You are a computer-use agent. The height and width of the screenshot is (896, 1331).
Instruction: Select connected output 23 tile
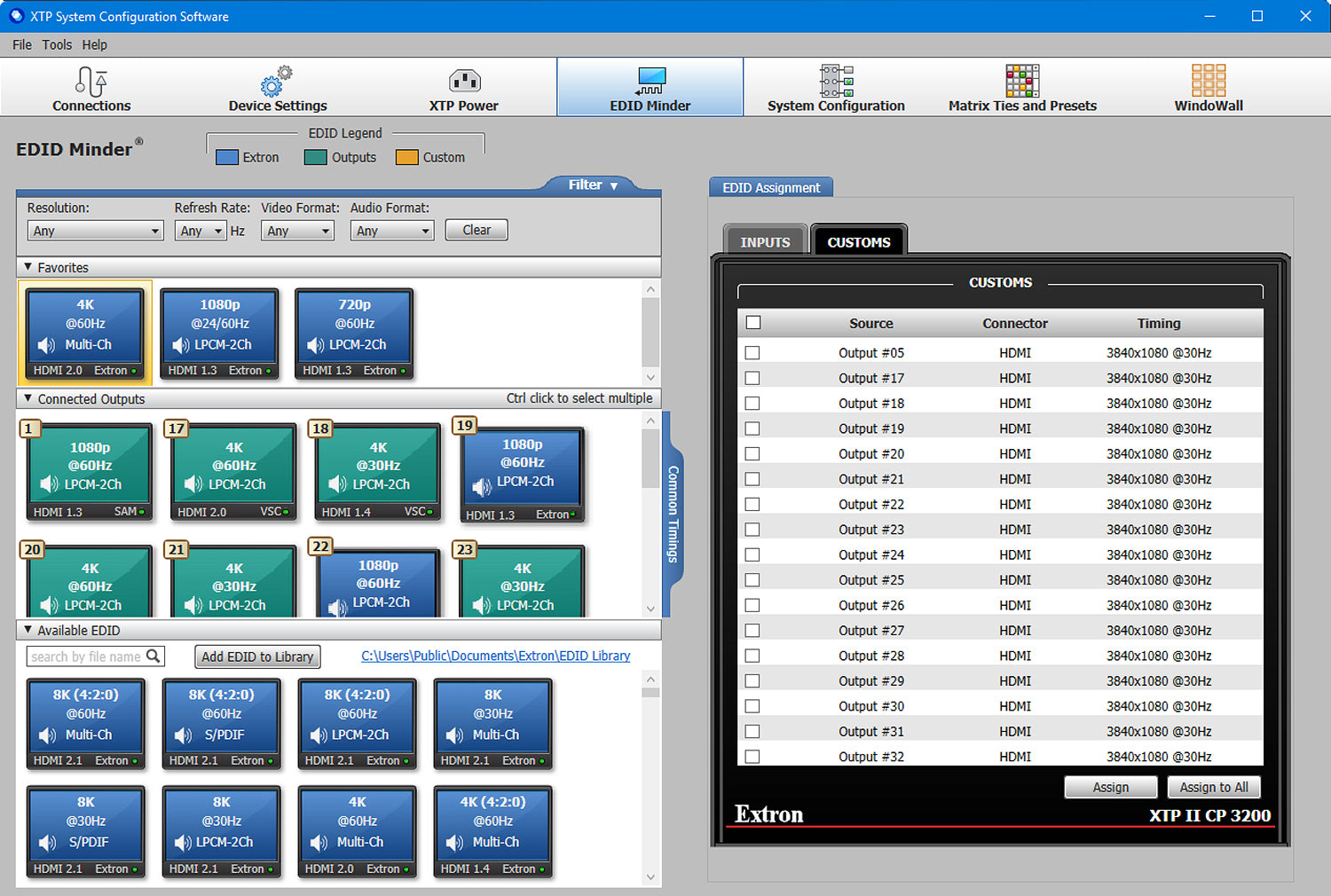[x=522, y=582]
